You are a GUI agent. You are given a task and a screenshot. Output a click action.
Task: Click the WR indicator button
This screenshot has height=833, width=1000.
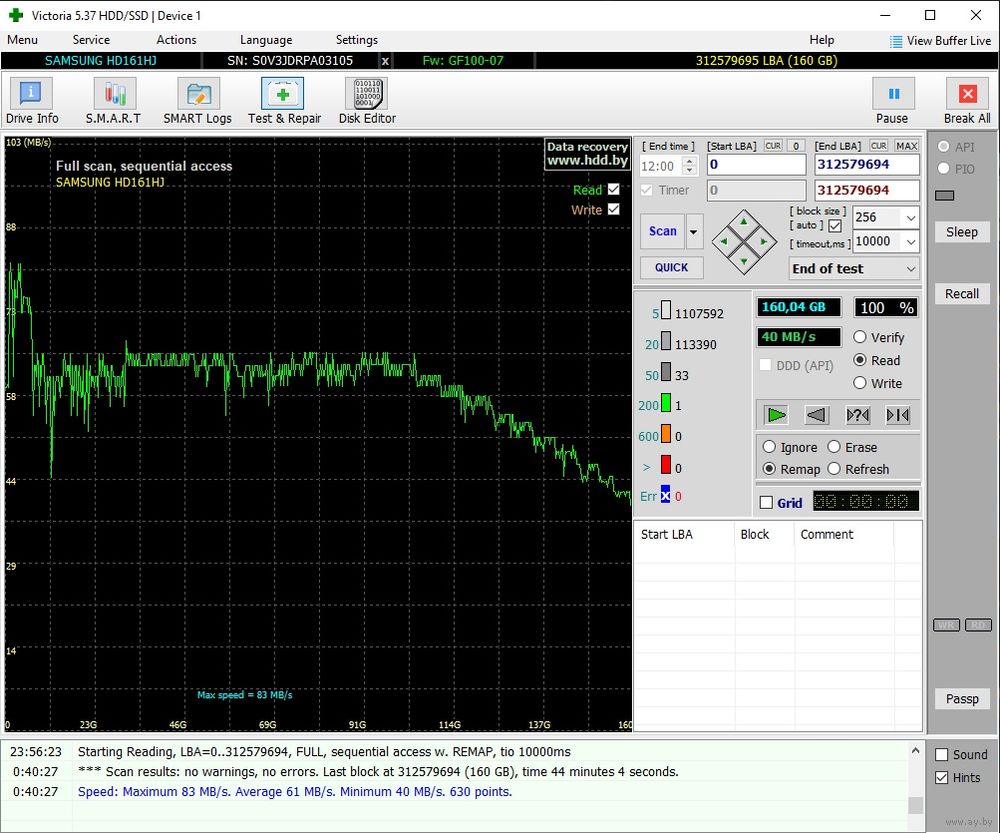coord(946,624)
